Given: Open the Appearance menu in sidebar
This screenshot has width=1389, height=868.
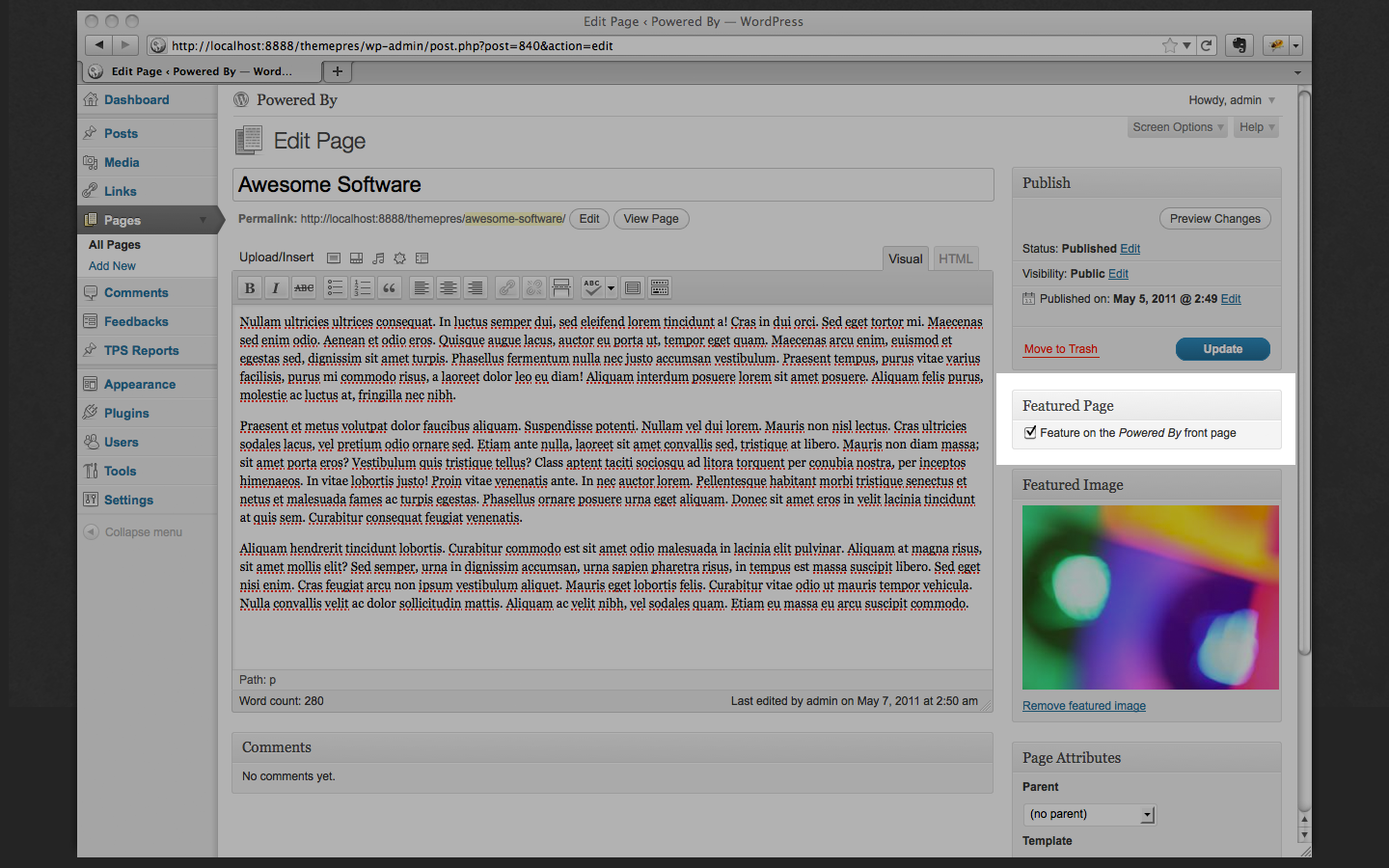Looking at the screenshot, I should 140,384.
